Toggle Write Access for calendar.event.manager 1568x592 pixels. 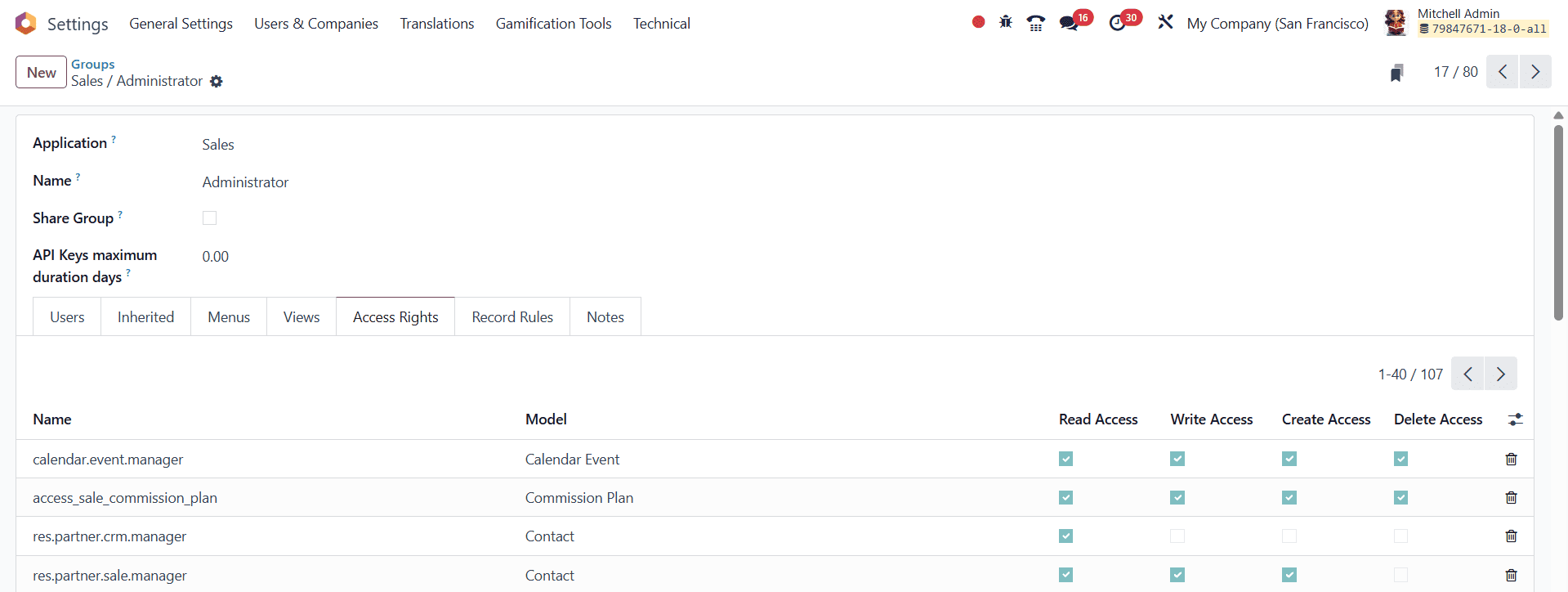pyautogui.click(x=1177, y=459)
